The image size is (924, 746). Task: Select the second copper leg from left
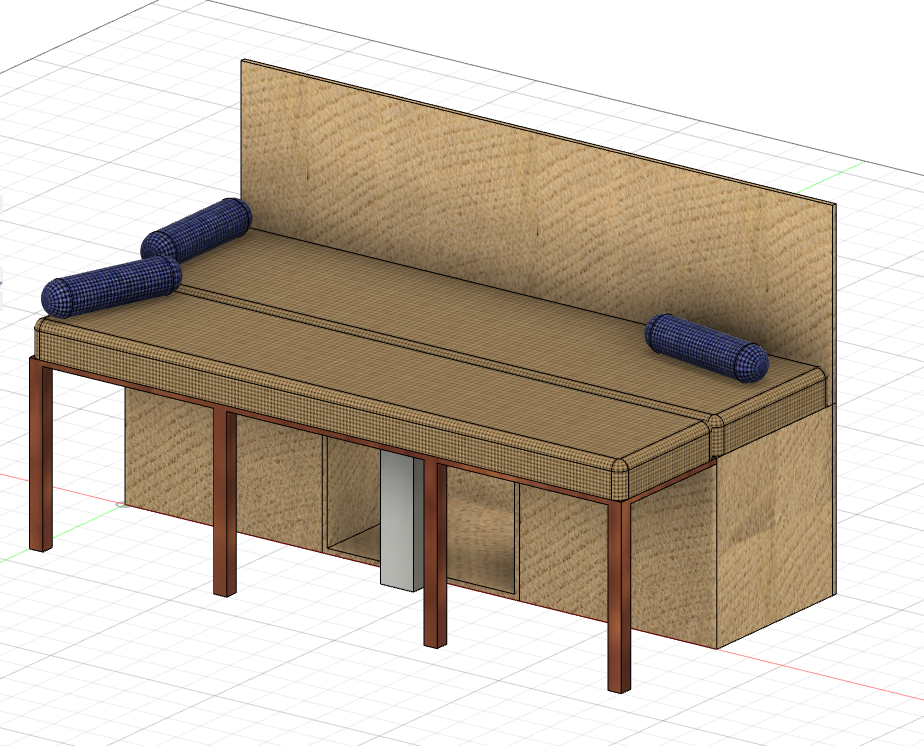[x=225, y=502]
